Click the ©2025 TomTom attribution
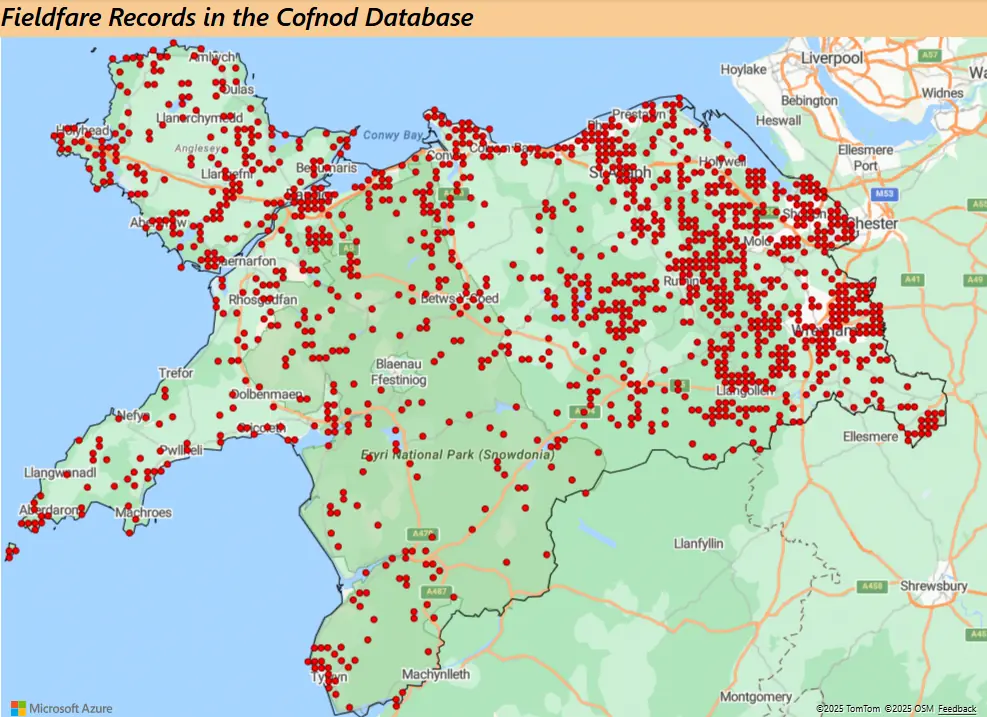 coord(847,709)
